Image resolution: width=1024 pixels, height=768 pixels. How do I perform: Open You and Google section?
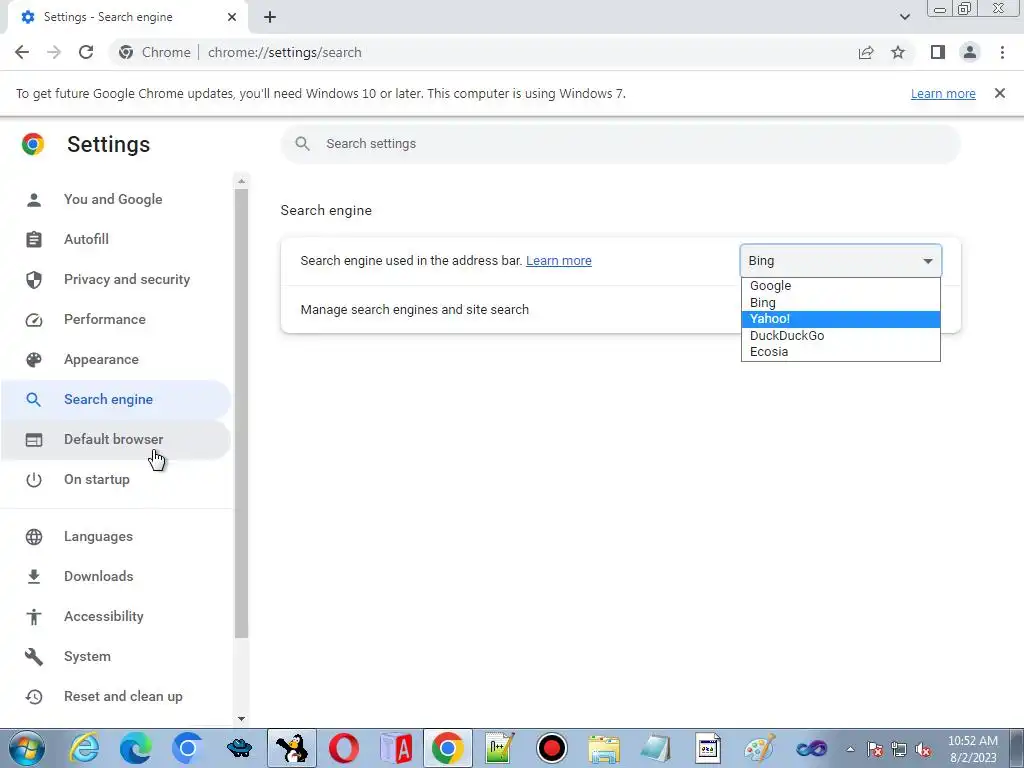pyautogui.click(x=116, y=199)
